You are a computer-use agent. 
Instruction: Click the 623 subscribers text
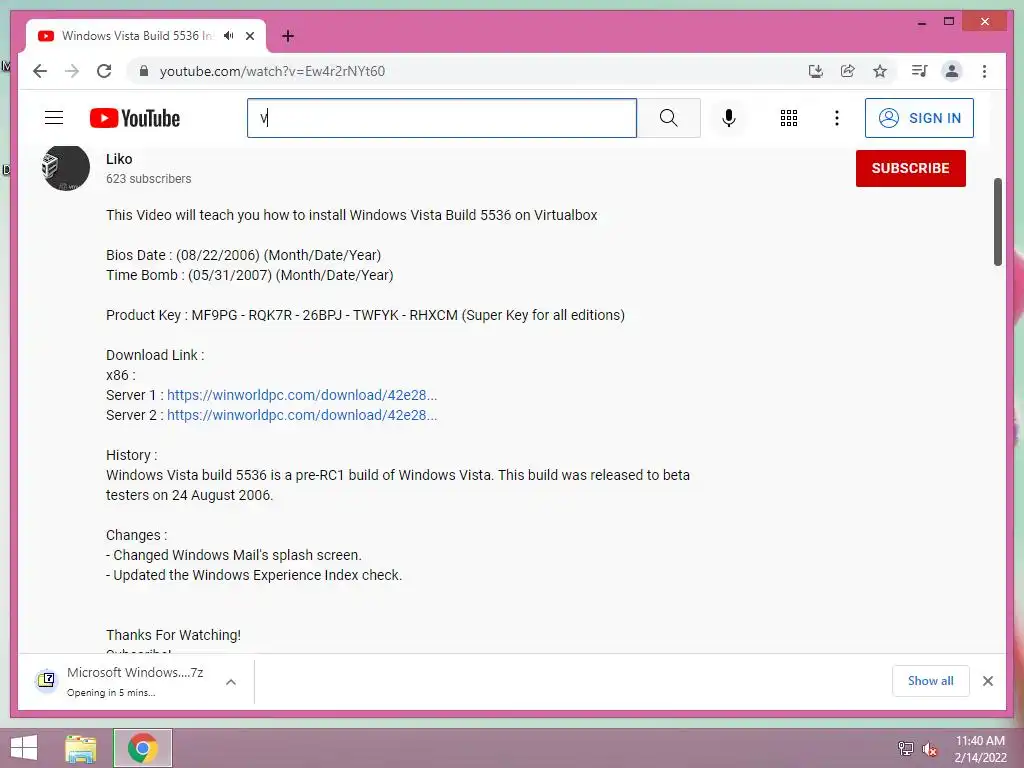click(148, 179)
